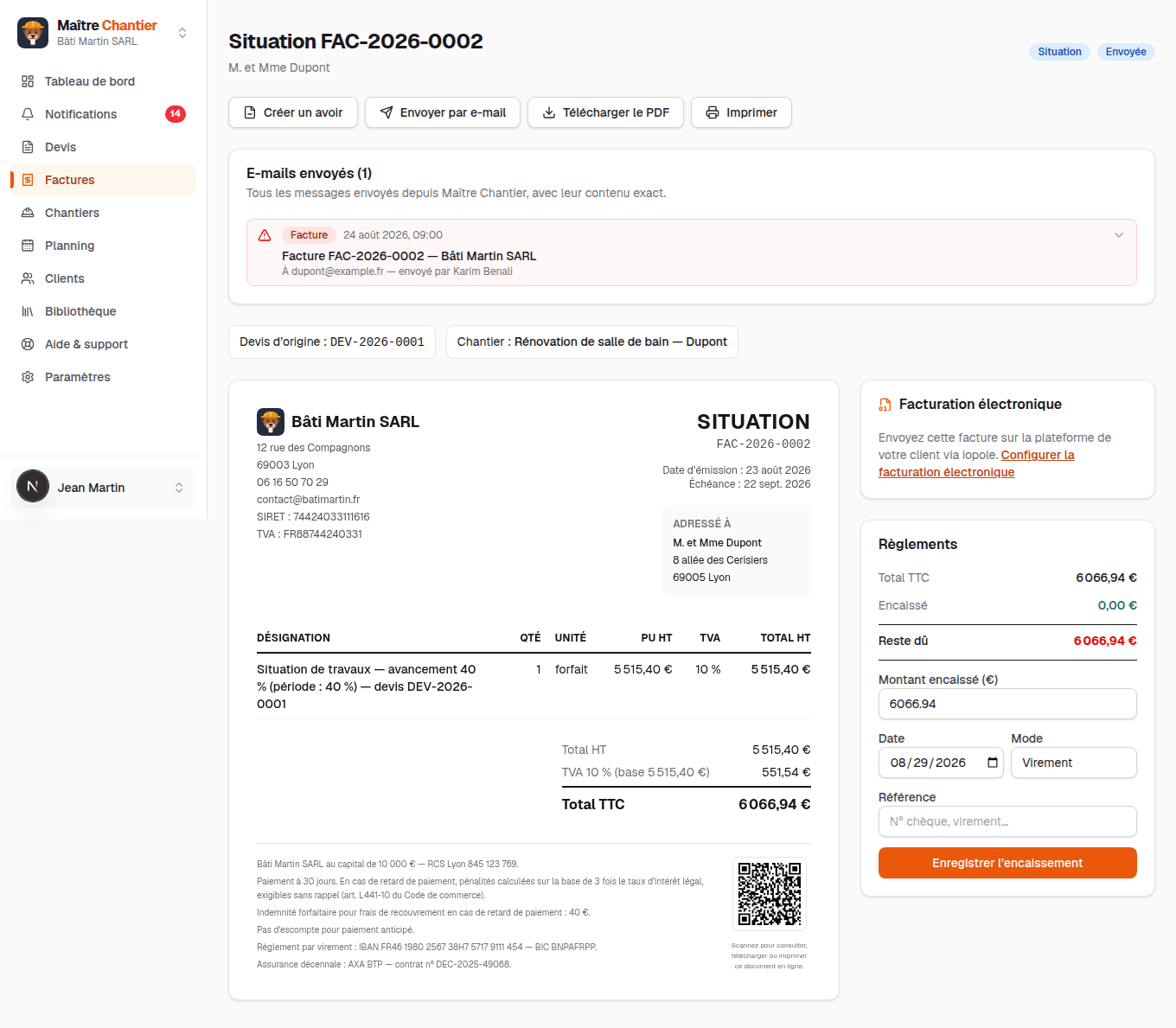Click the Référence input field
The image size is (1176, 1028).
(x=1007, y=821)
